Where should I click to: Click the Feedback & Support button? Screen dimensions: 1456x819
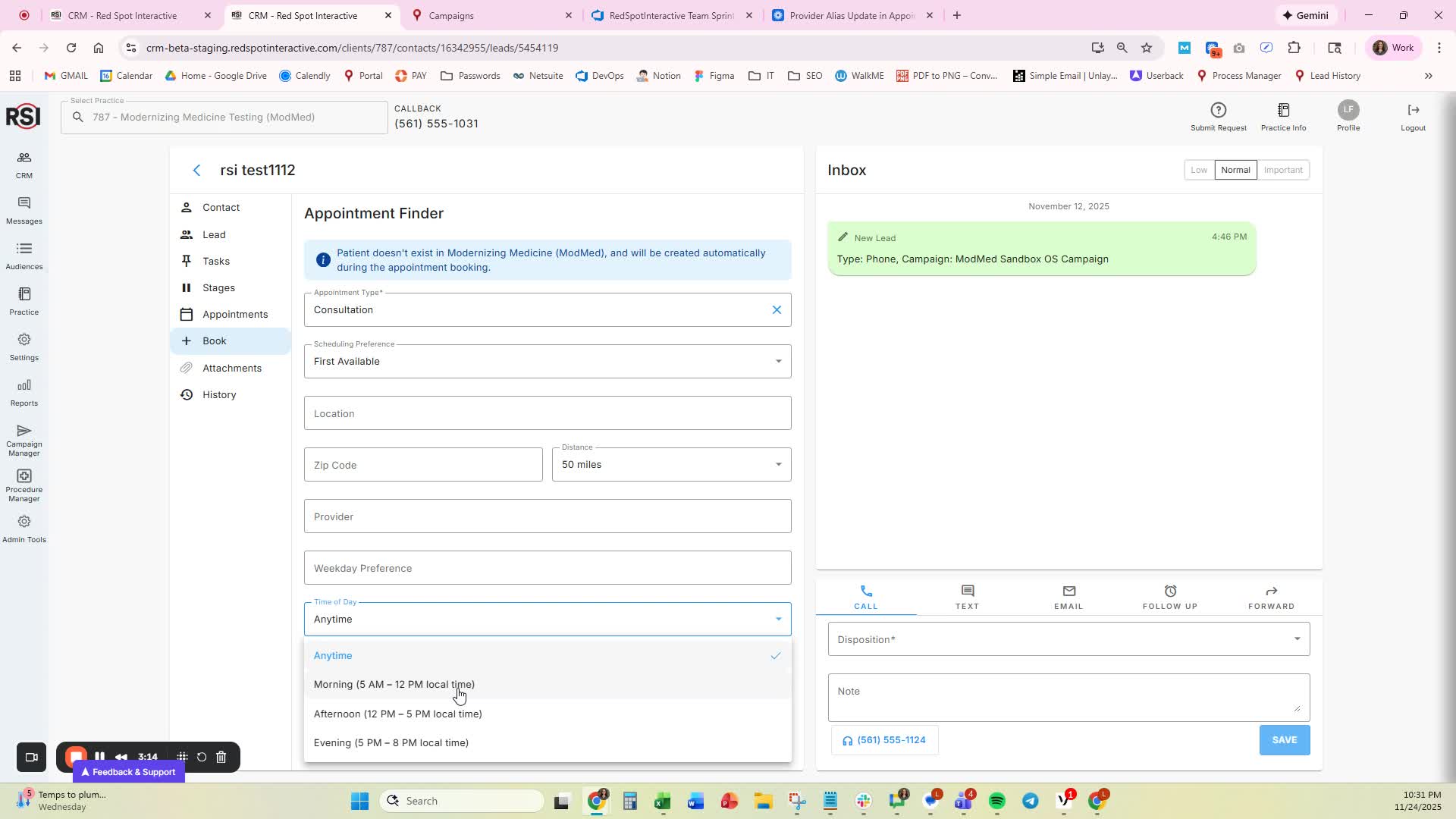pyautogui.click(x=129, y=772)
